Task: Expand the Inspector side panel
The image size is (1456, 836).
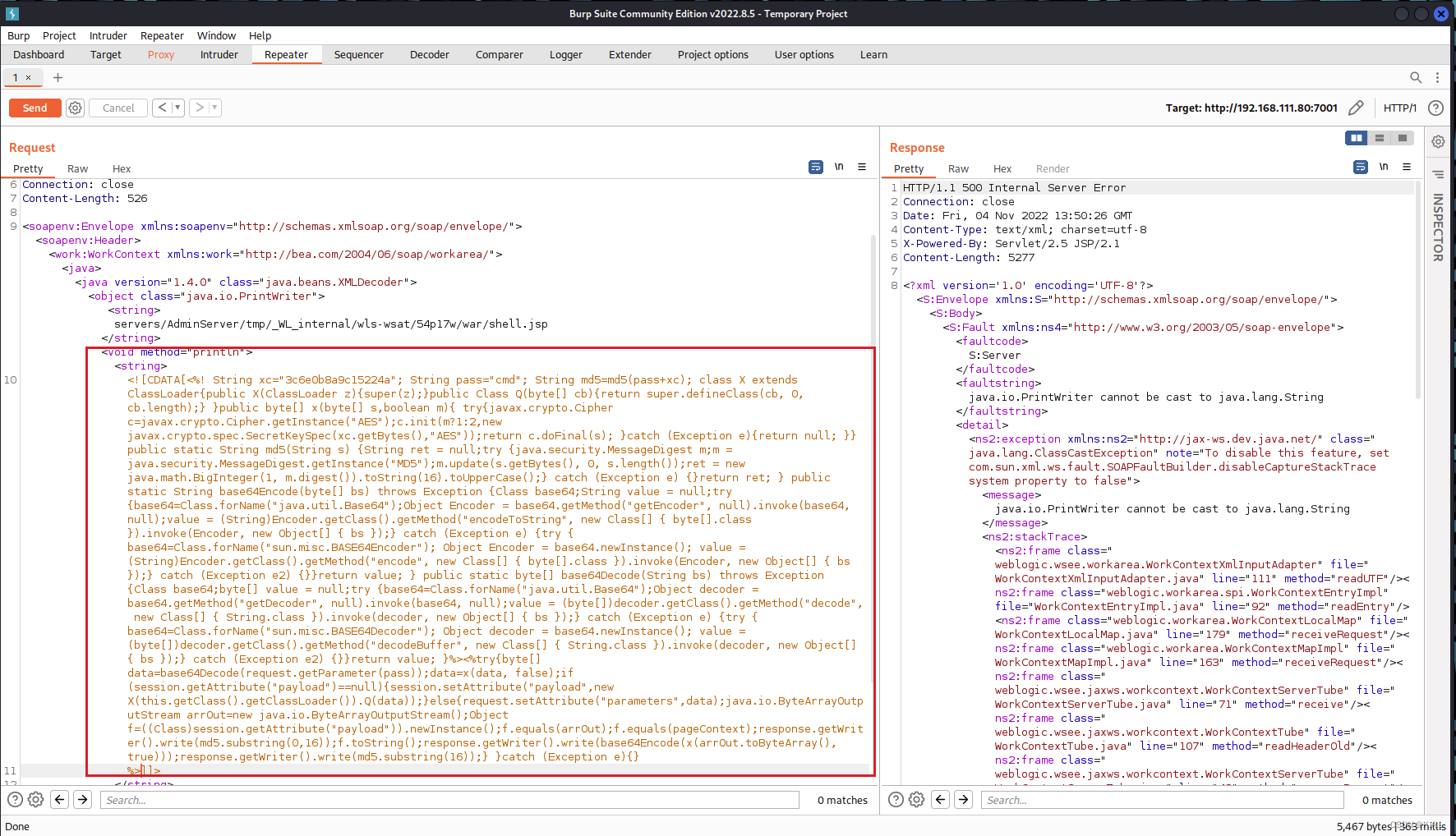Action: point(1438,227)
